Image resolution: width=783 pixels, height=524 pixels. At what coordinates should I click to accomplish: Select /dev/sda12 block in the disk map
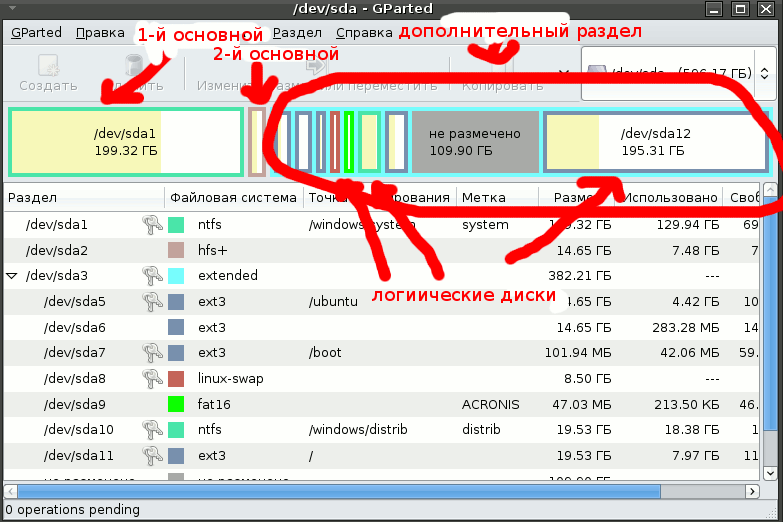point(656,141)
